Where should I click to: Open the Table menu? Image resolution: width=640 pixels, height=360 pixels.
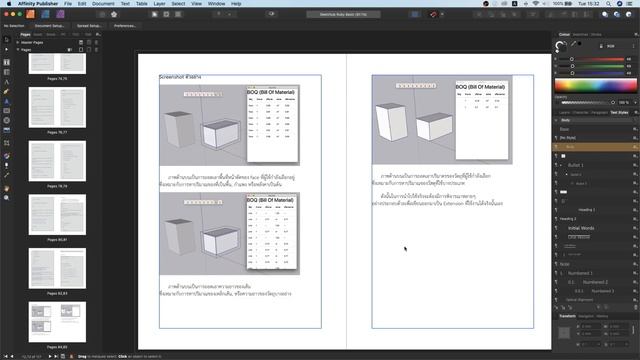(142, 4)
